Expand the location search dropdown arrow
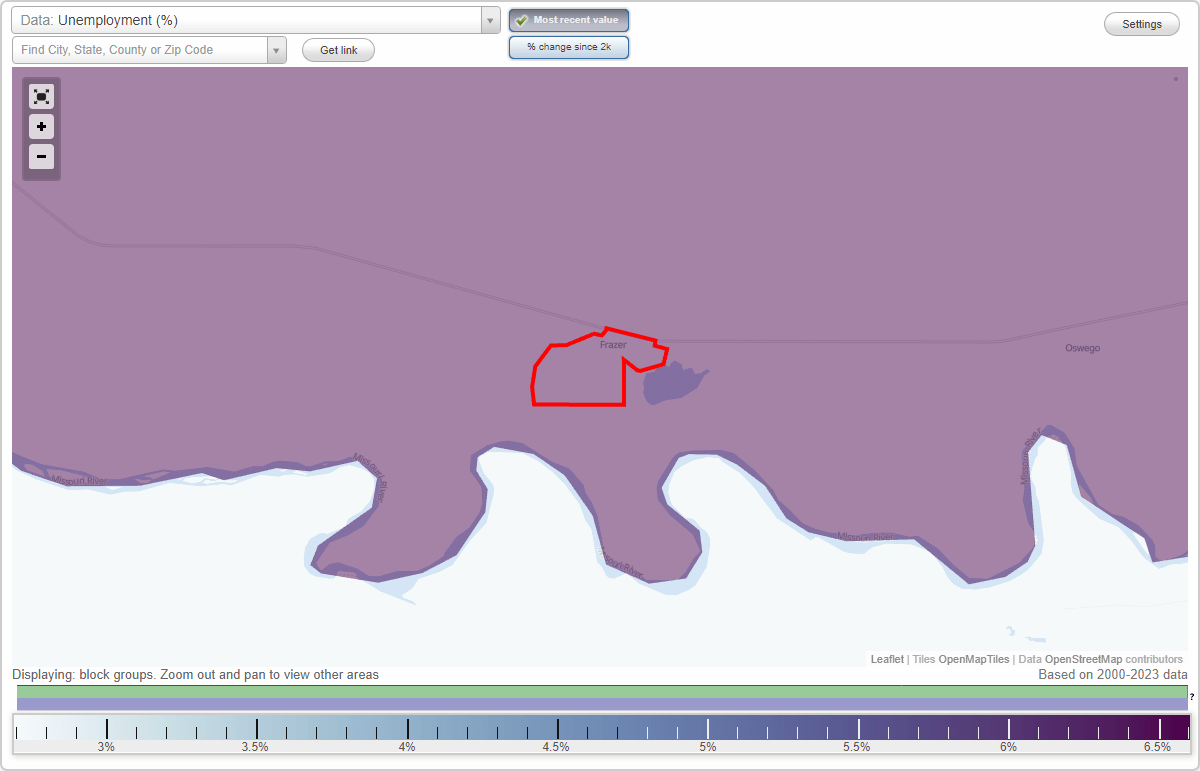 pyautogui.click(x=276, y=50)
